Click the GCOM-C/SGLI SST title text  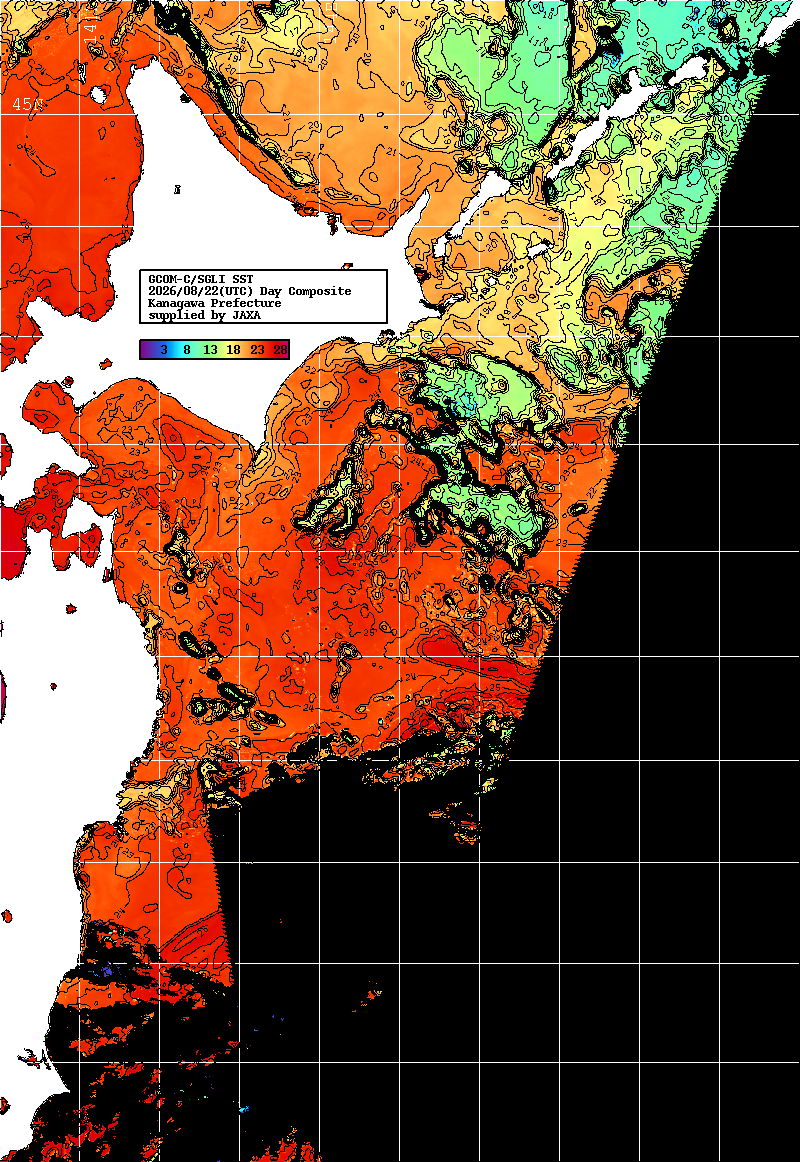point(201,279)
